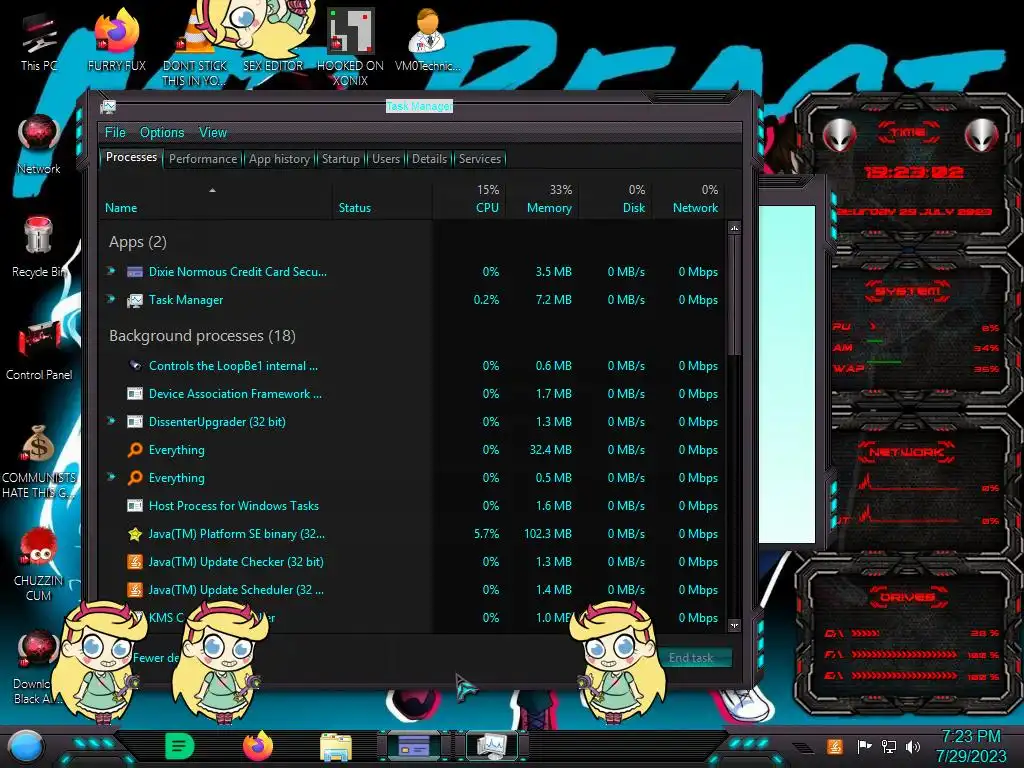Switch to the Startup tab
1024x768 pixels.
click(x=340, y=159)
